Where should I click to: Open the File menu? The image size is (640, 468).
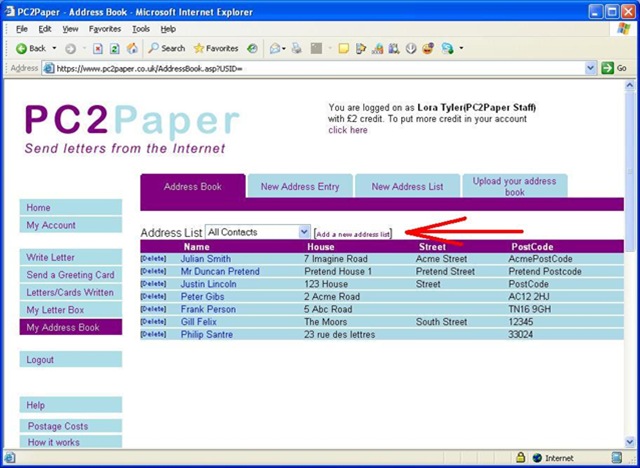22,29
